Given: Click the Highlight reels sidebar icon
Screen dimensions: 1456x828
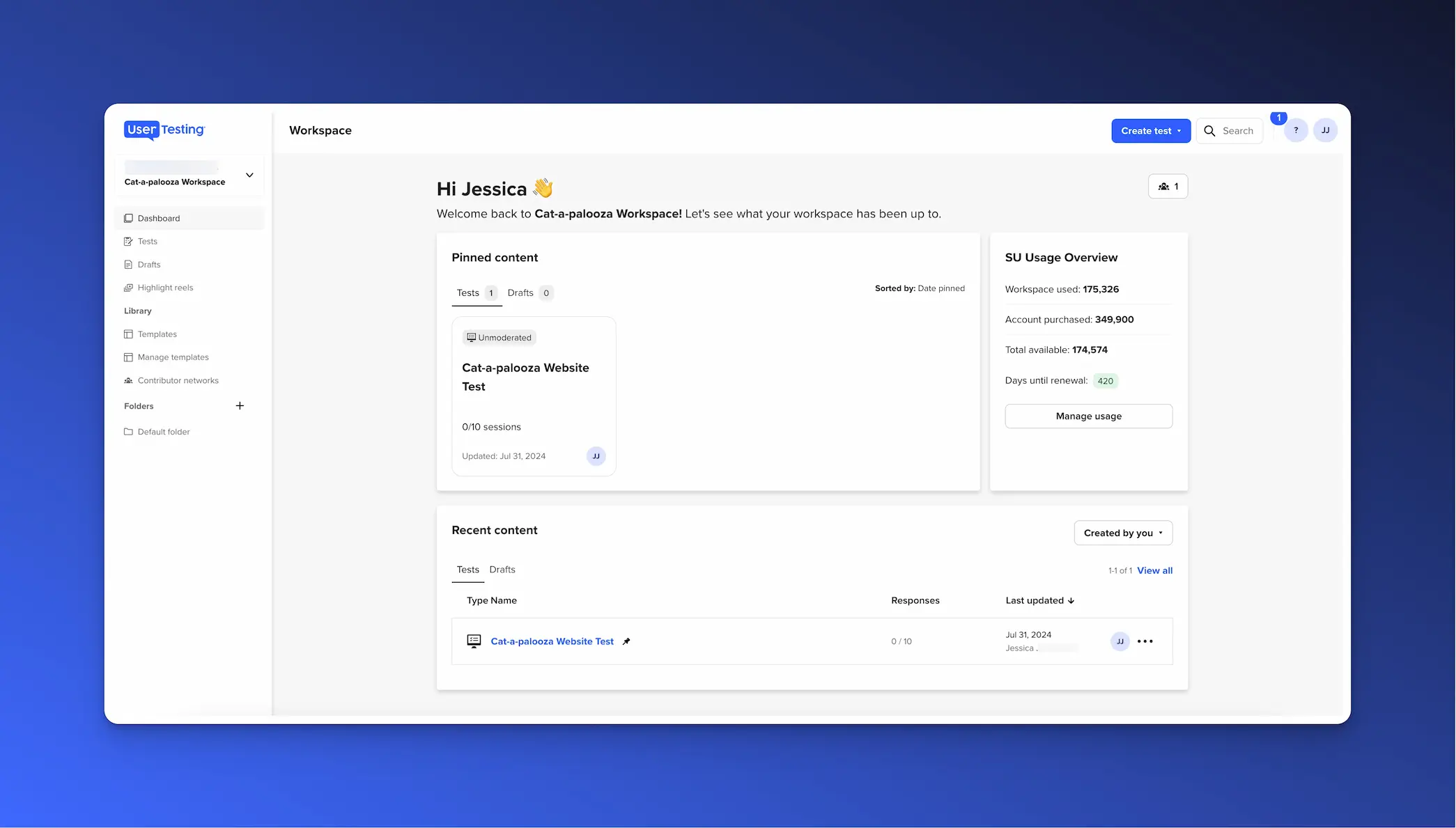Looking at the screenshot, I should click(x=128, y=288).
